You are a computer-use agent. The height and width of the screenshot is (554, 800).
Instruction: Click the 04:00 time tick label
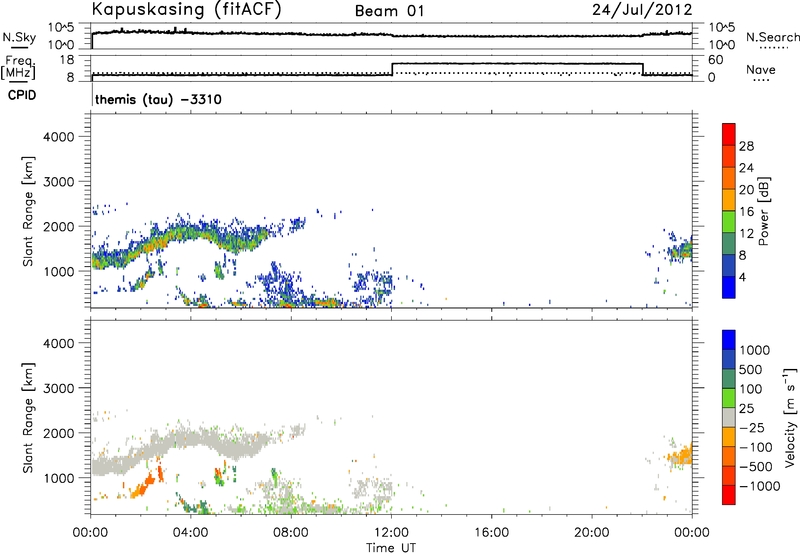click(190, 533)
